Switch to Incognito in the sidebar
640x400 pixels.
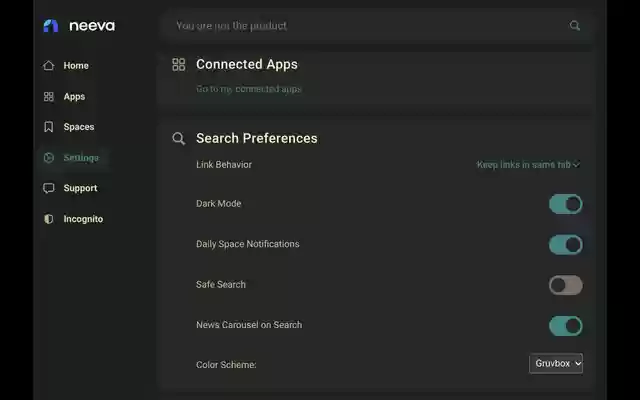83,219
